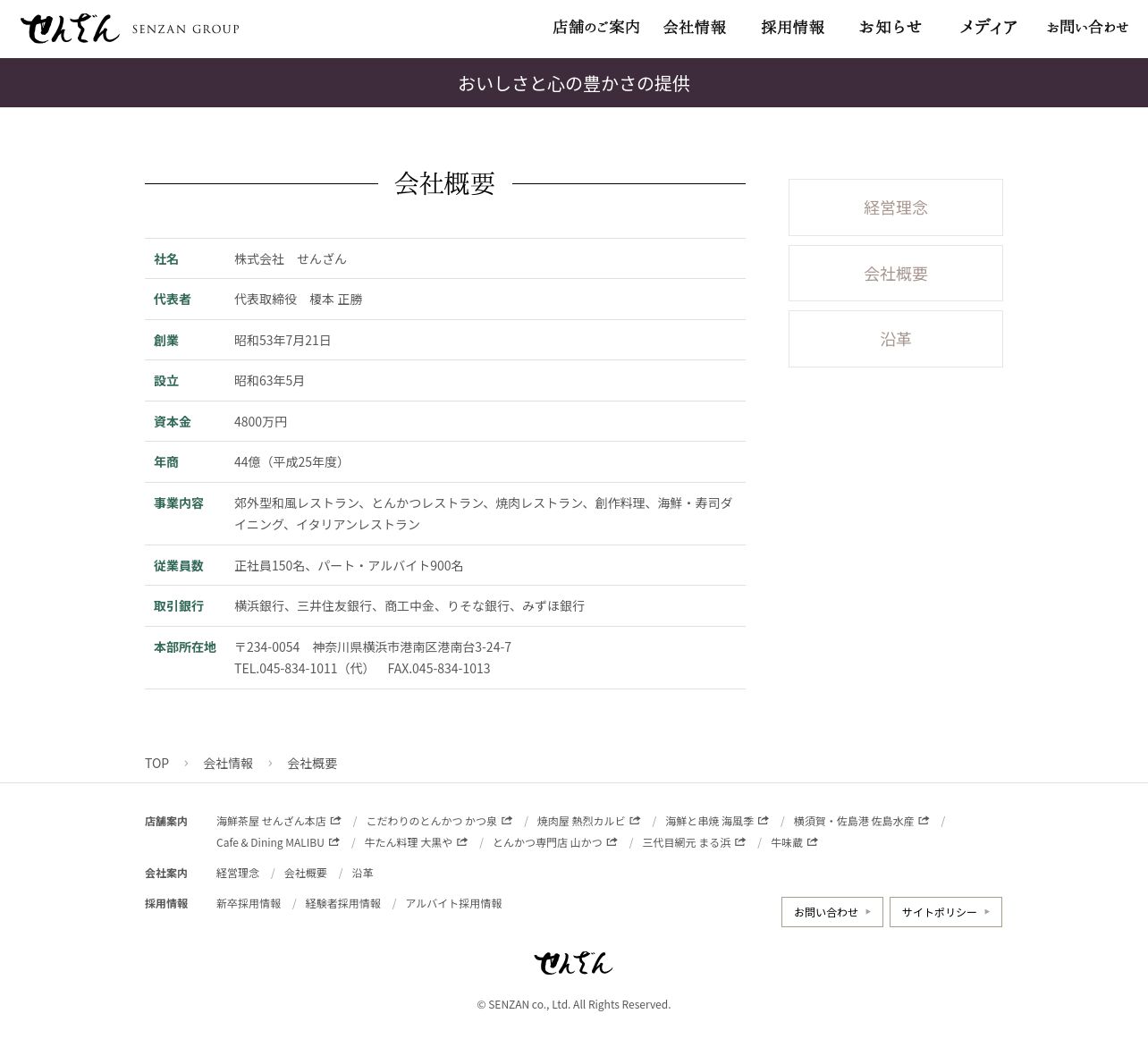Open こだわりのとんかつ かつ泉 link
The width and height of the screenshot is (1148, 1039).
pos(431,821)
